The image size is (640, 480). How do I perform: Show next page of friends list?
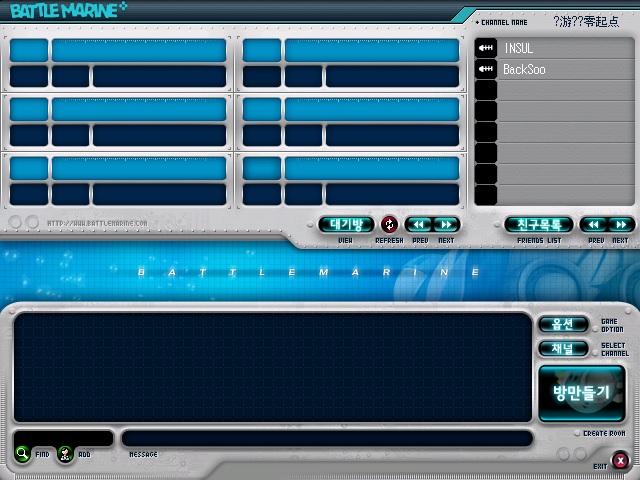click(621, 225)
